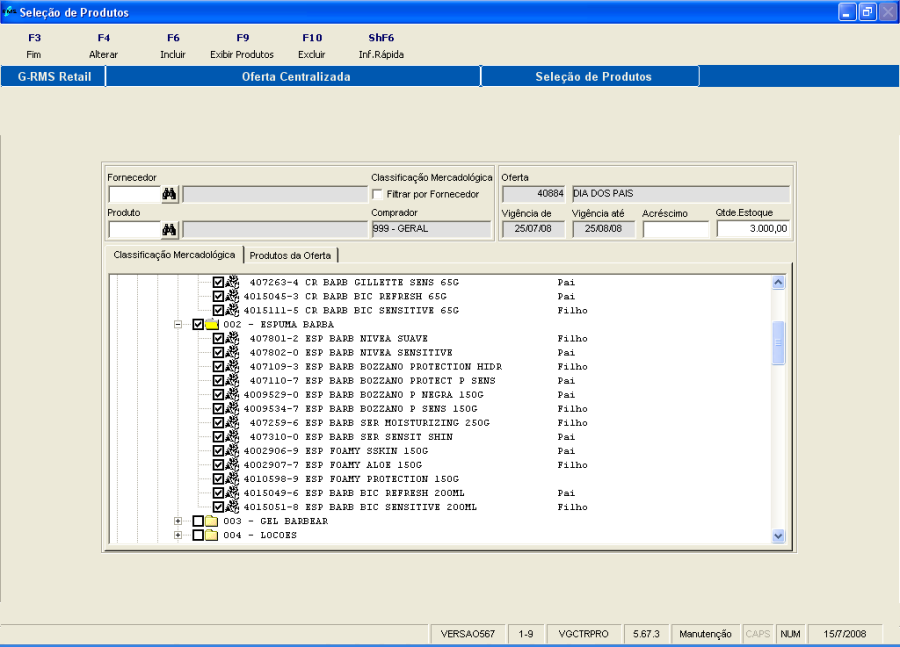Click product icon for 4015111-5 CR BARB BIC SENSITIVE
Image resolution: width=900 pixels, height=647 pixels.
click(232, 310)
